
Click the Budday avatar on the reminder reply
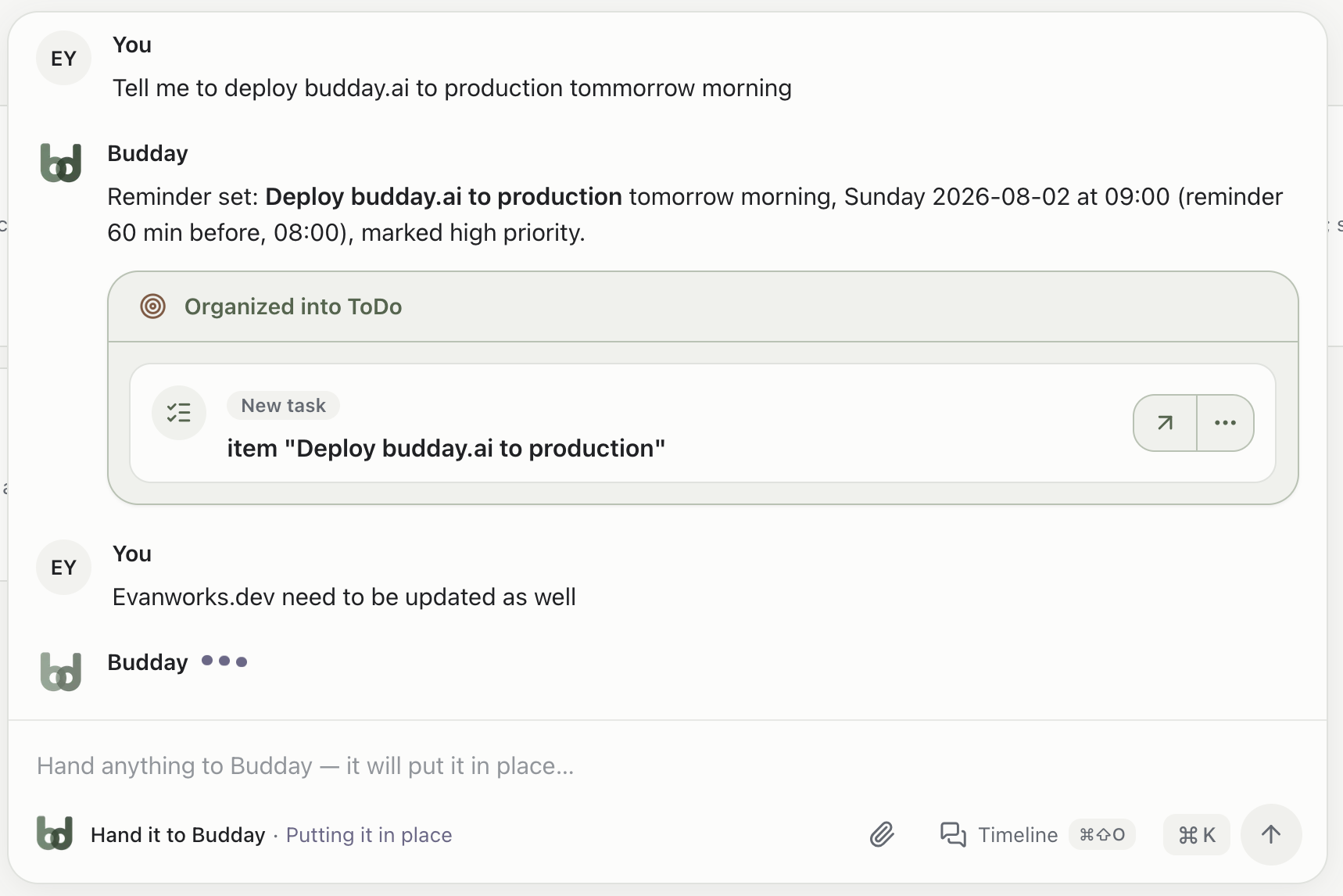coord(61,163)
